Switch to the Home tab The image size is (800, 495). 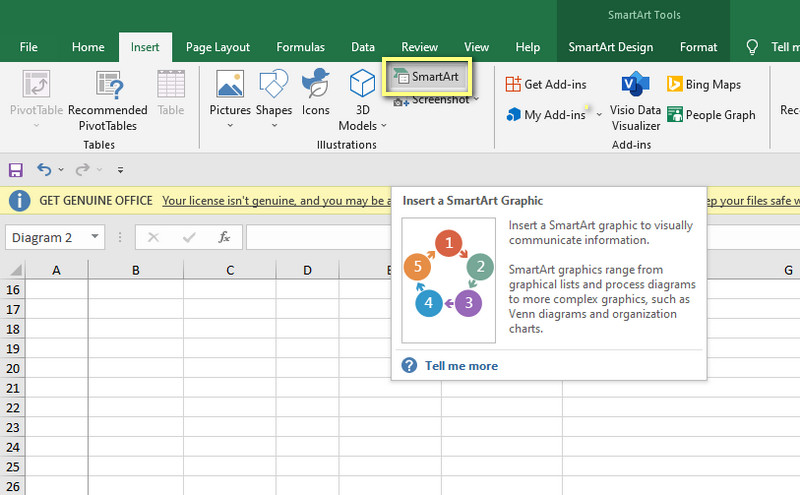[88, 47]
